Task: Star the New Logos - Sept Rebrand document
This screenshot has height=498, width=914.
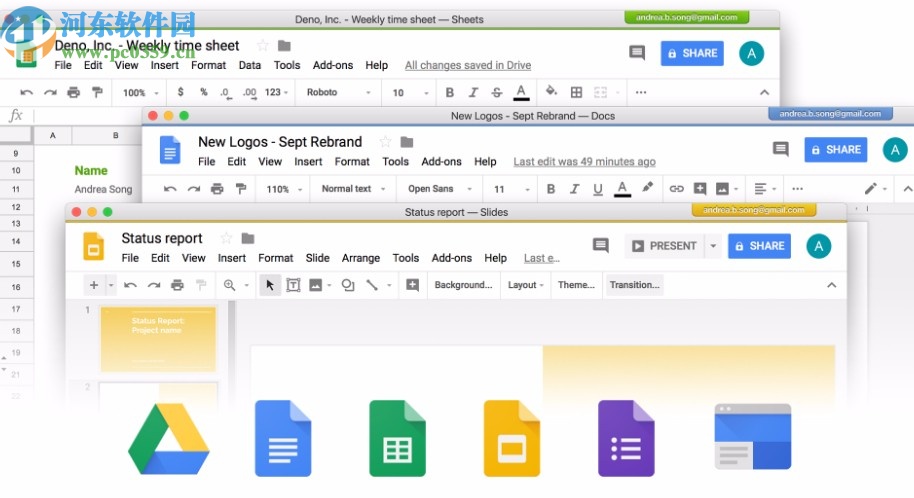Action: click(x=385, y=142)
